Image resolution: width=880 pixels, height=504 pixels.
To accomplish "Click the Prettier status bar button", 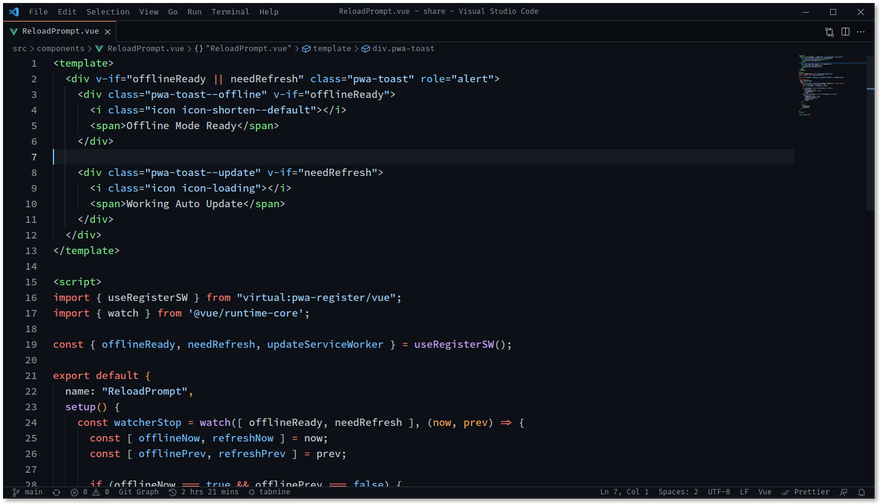I will click(806, 492).
